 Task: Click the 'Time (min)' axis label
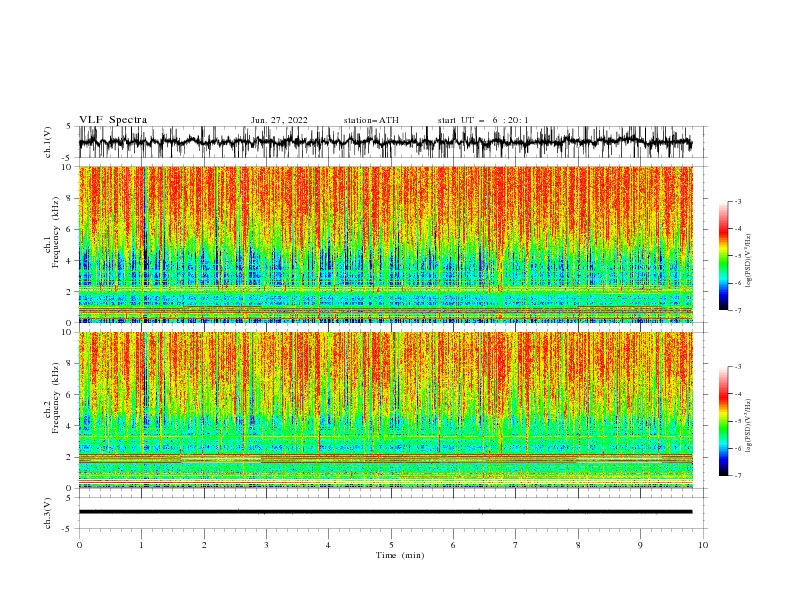click(x=400, y=555)
